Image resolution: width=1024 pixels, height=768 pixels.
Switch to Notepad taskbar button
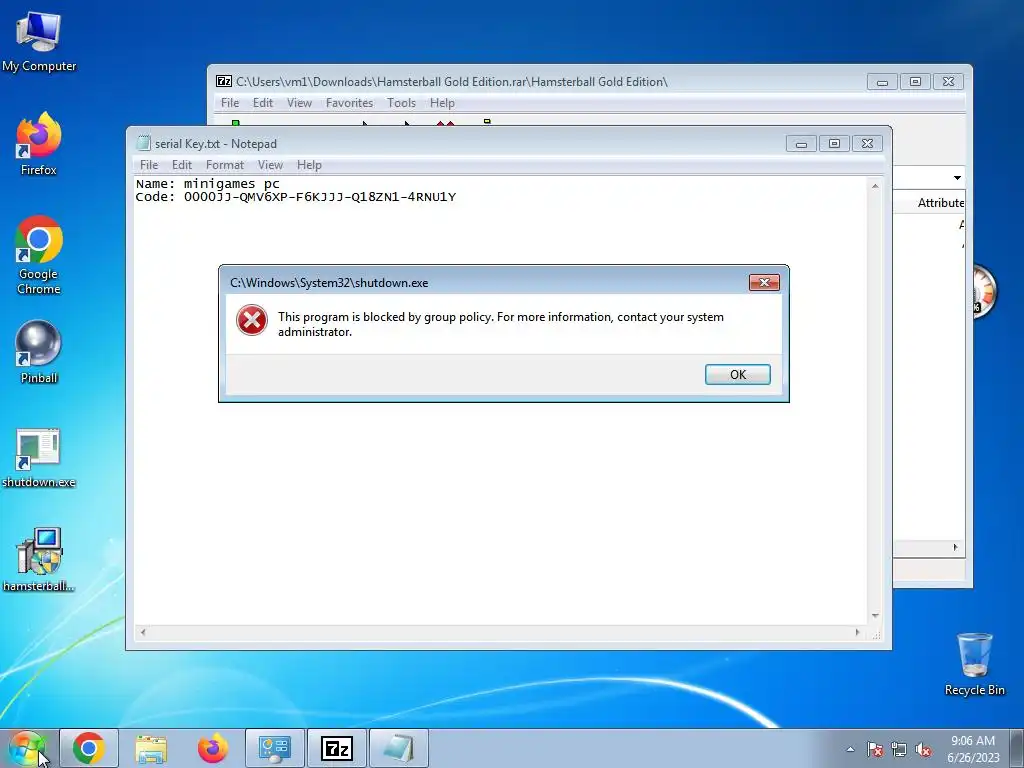399,748
